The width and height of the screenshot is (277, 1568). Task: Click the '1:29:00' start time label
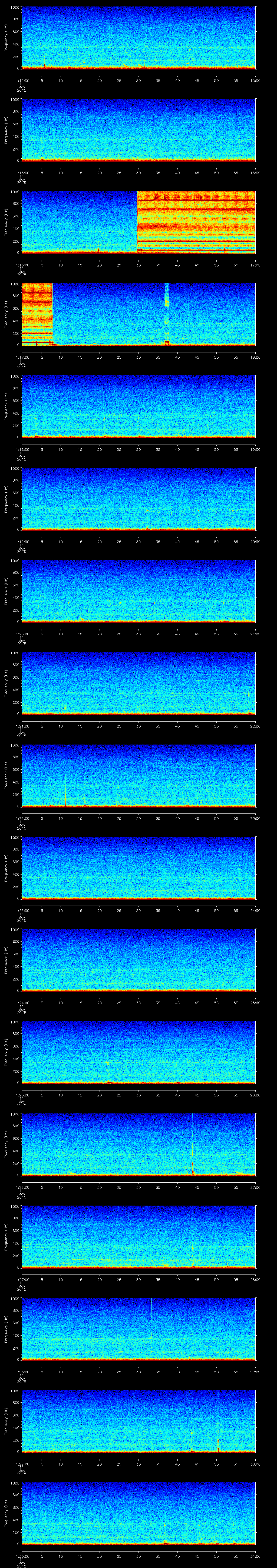coord(22,1464)
